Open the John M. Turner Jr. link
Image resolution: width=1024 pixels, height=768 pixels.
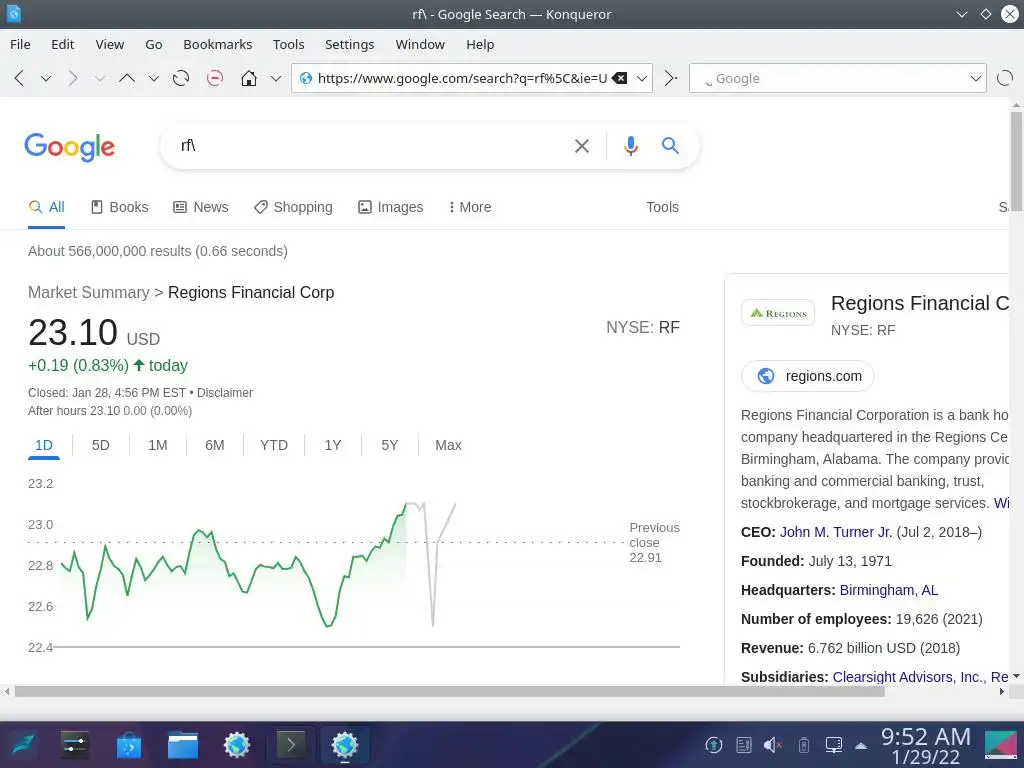tap(836, 532)
